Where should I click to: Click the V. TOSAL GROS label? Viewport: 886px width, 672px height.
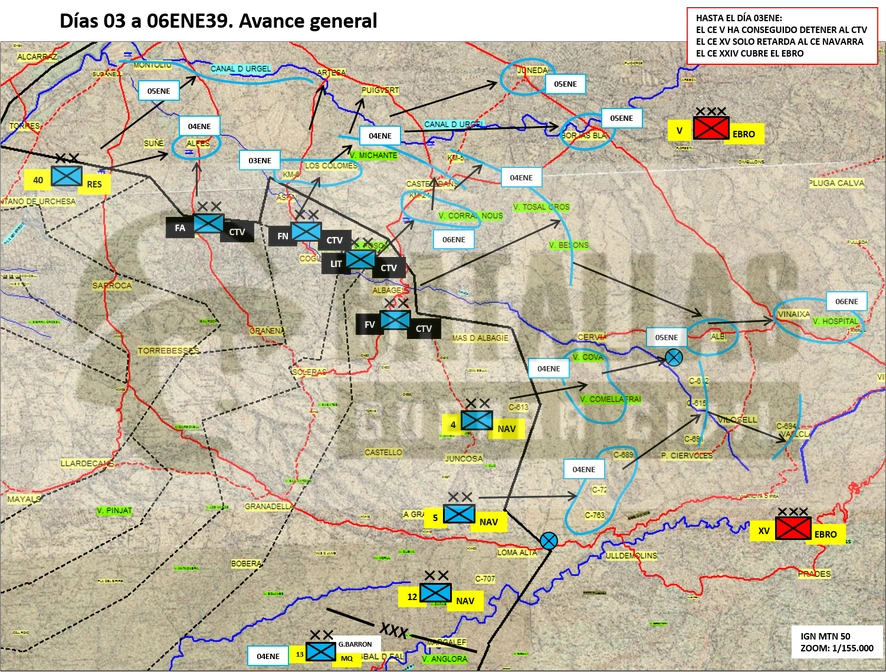[541, 207]
